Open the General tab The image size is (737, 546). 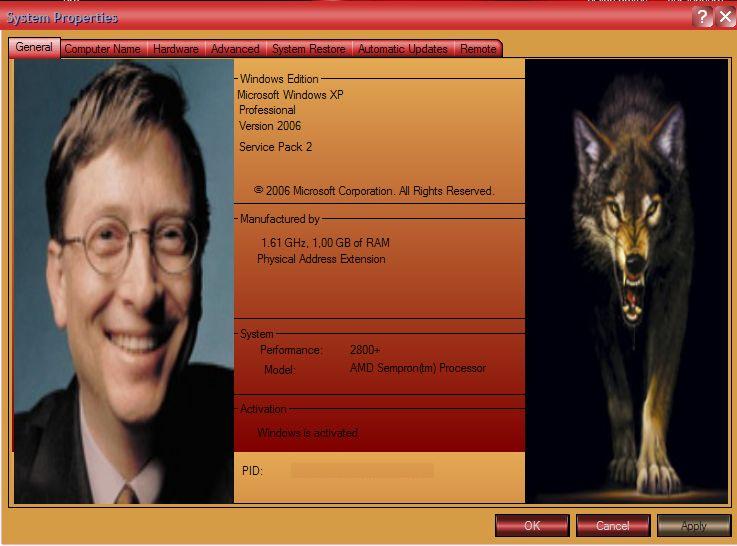point(34,48)
